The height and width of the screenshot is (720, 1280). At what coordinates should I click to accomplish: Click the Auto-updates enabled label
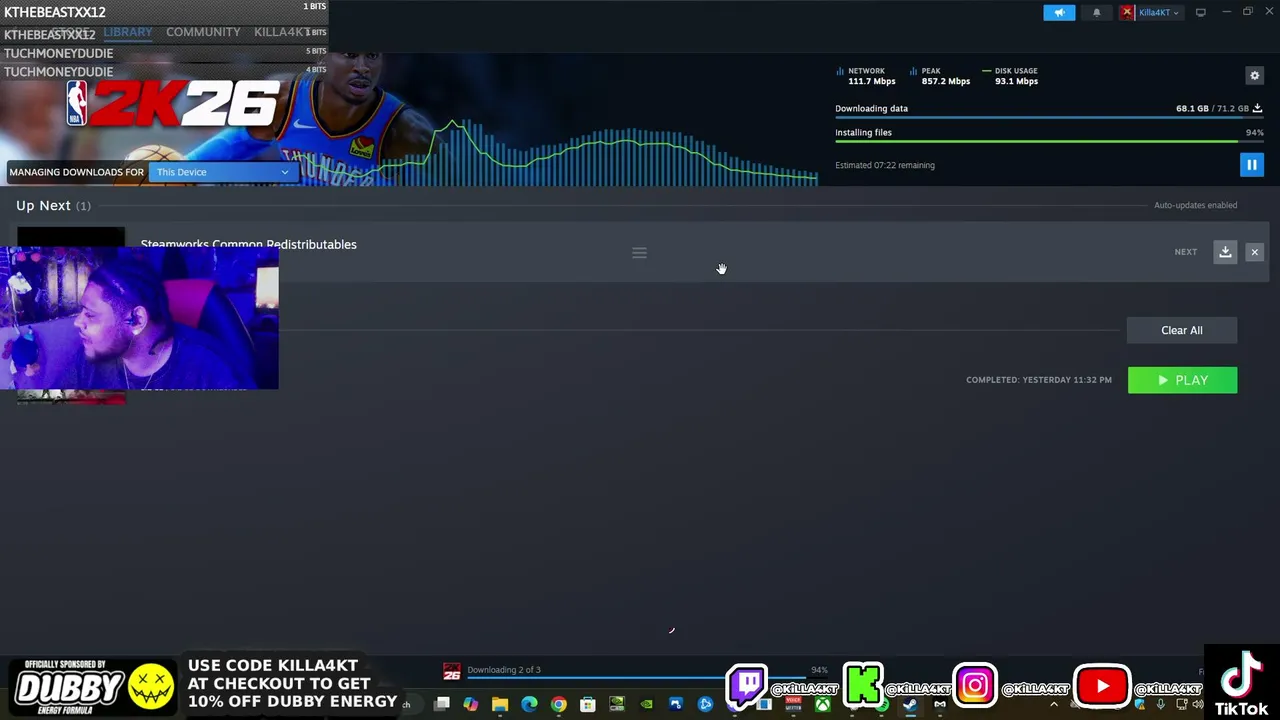[x=1195, y=205]
